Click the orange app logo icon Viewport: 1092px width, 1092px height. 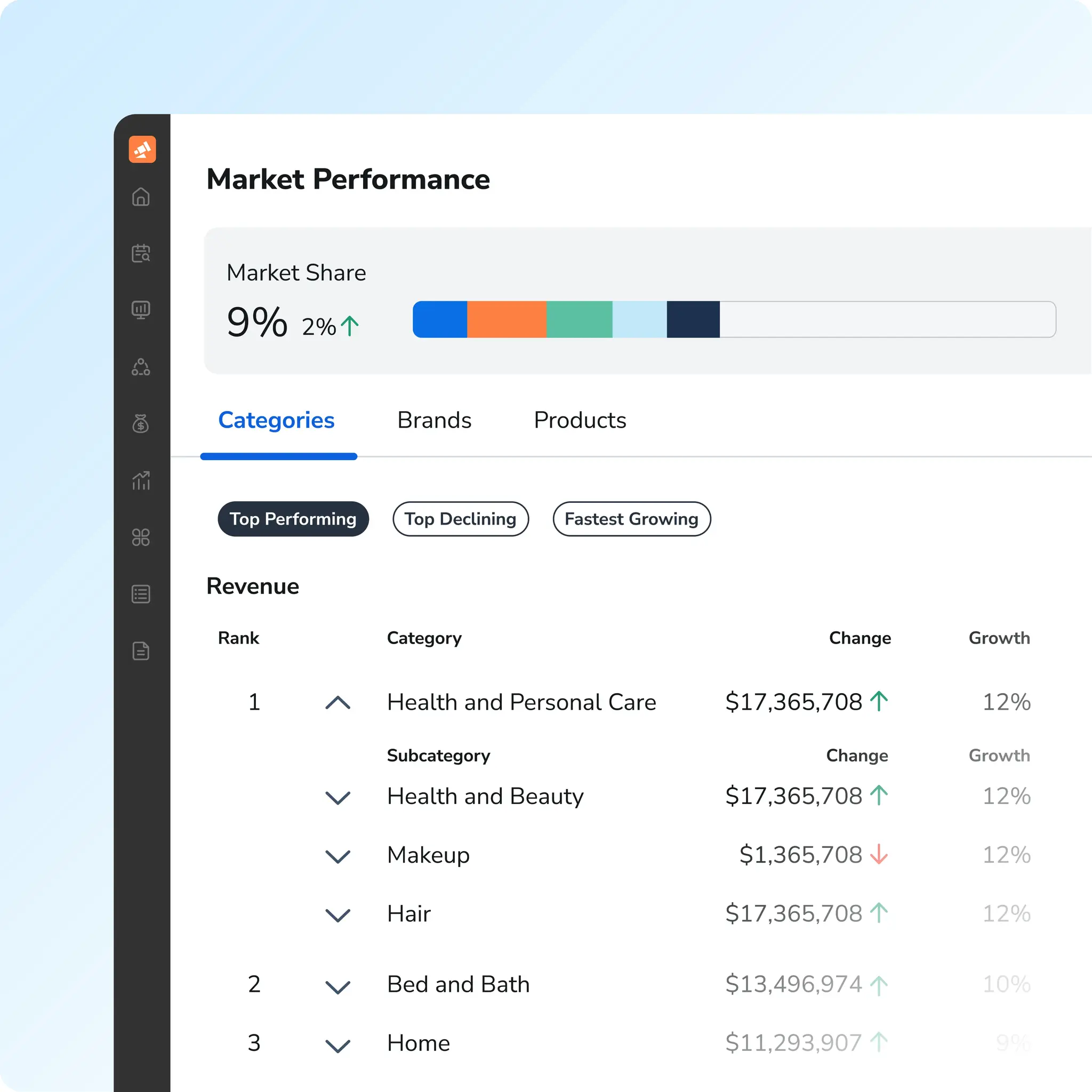142,149
